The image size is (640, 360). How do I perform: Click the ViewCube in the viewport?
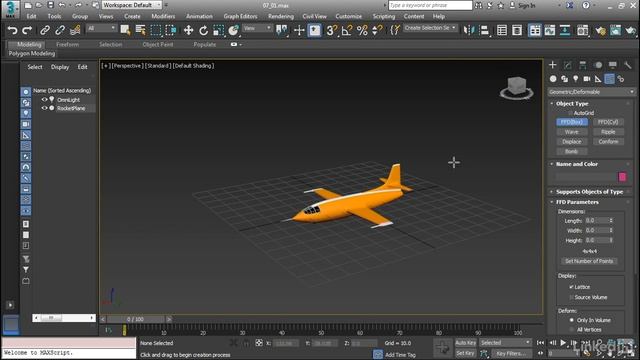pyautogui.click(x=516, y=87)
